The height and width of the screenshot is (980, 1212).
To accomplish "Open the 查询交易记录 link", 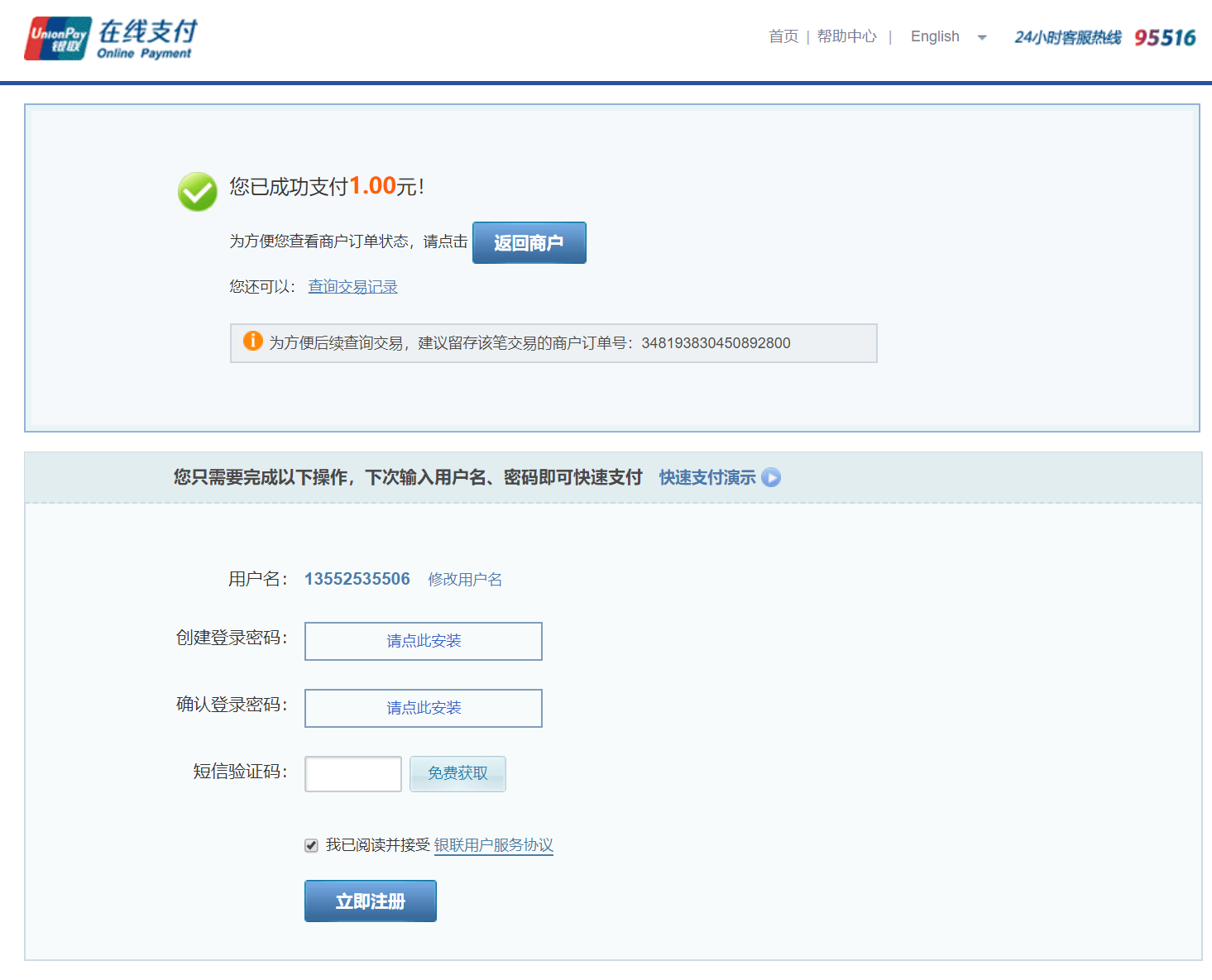I will click(353, 286).
